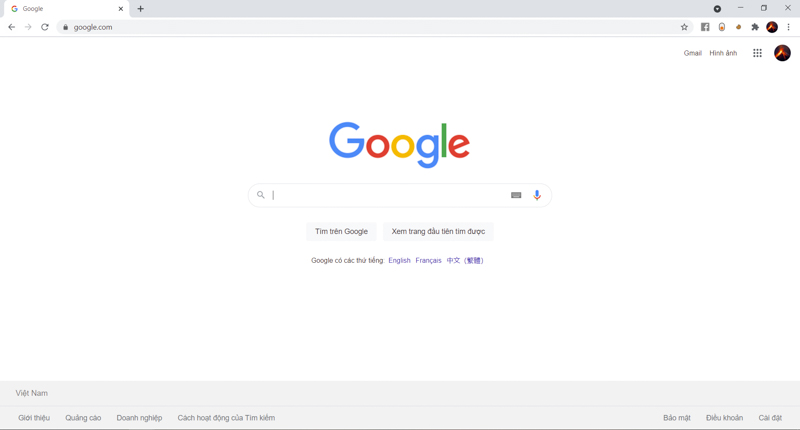The image size is (800, 430).
Task: Open the Extensions puzzle icon
Action: pos(755,27)
